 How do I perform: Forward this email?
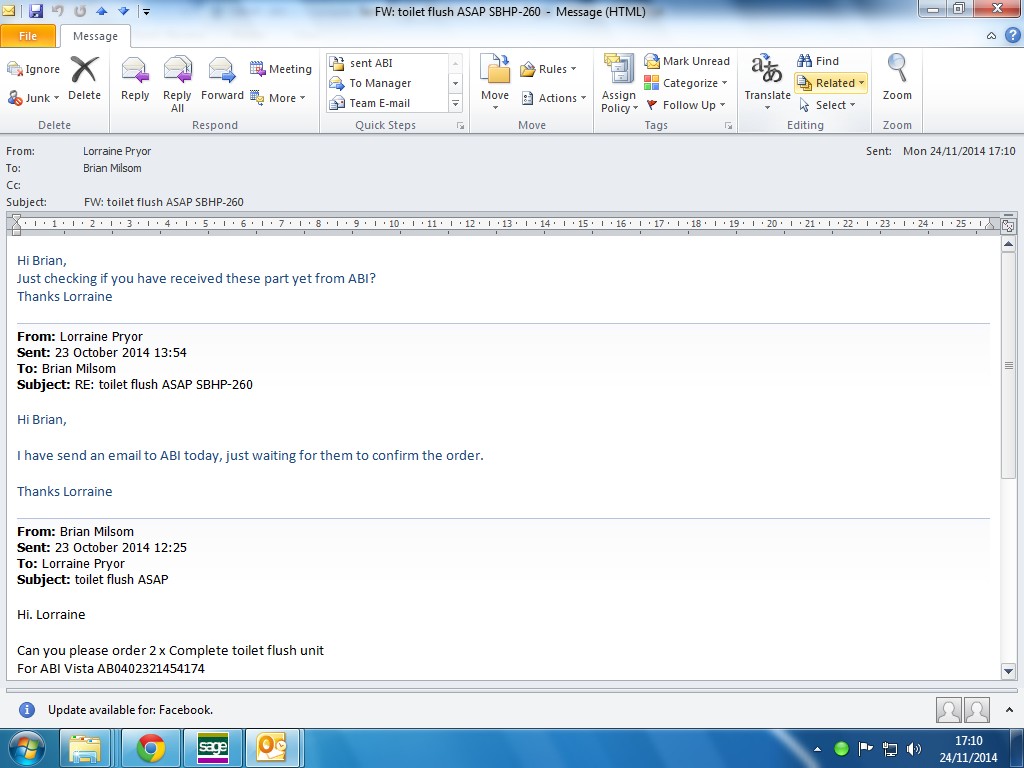click(x=222, y=78)
